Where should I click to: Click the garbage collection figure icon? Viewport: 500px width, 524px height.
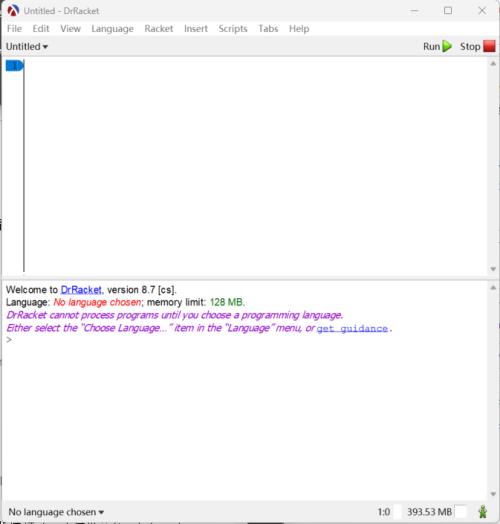(482, 511)
